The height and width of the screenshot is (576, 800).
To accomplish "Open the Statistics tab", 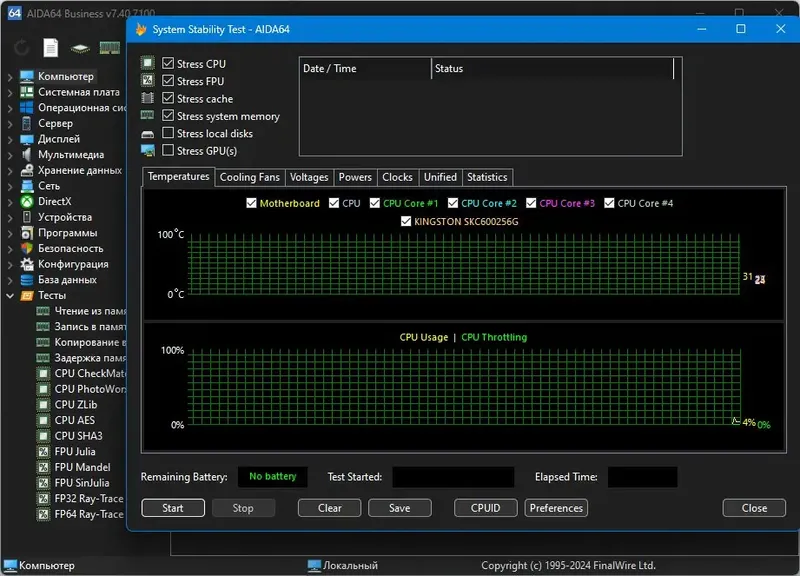I will 487,177.
